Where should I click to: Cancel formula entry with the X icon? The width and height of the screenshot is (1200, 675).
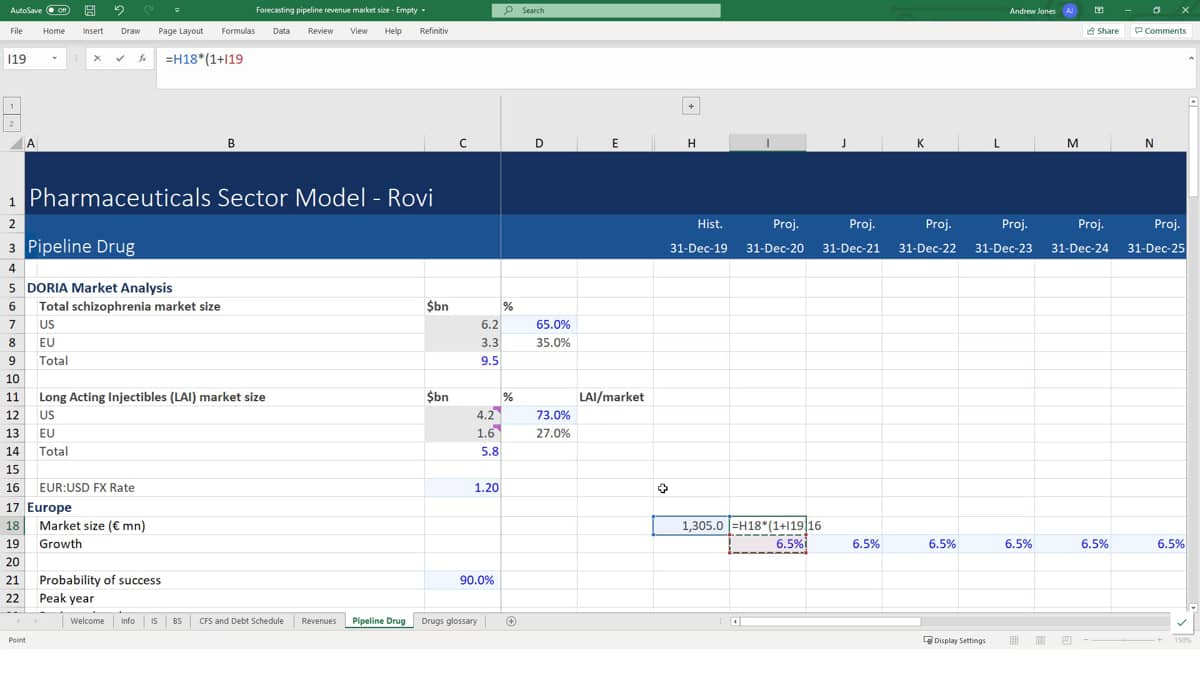(97, 59)
